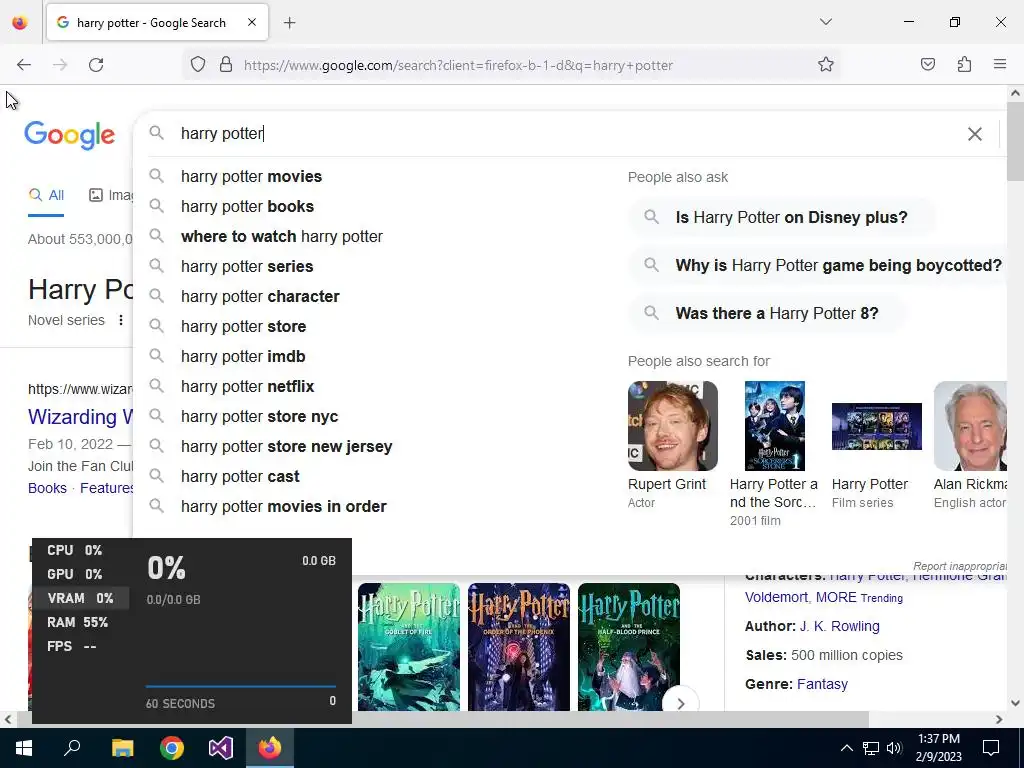Click the address bar URL
The height and width of the screenshot is (768, 1024).
pyautogui.click(x=458, y=65)
